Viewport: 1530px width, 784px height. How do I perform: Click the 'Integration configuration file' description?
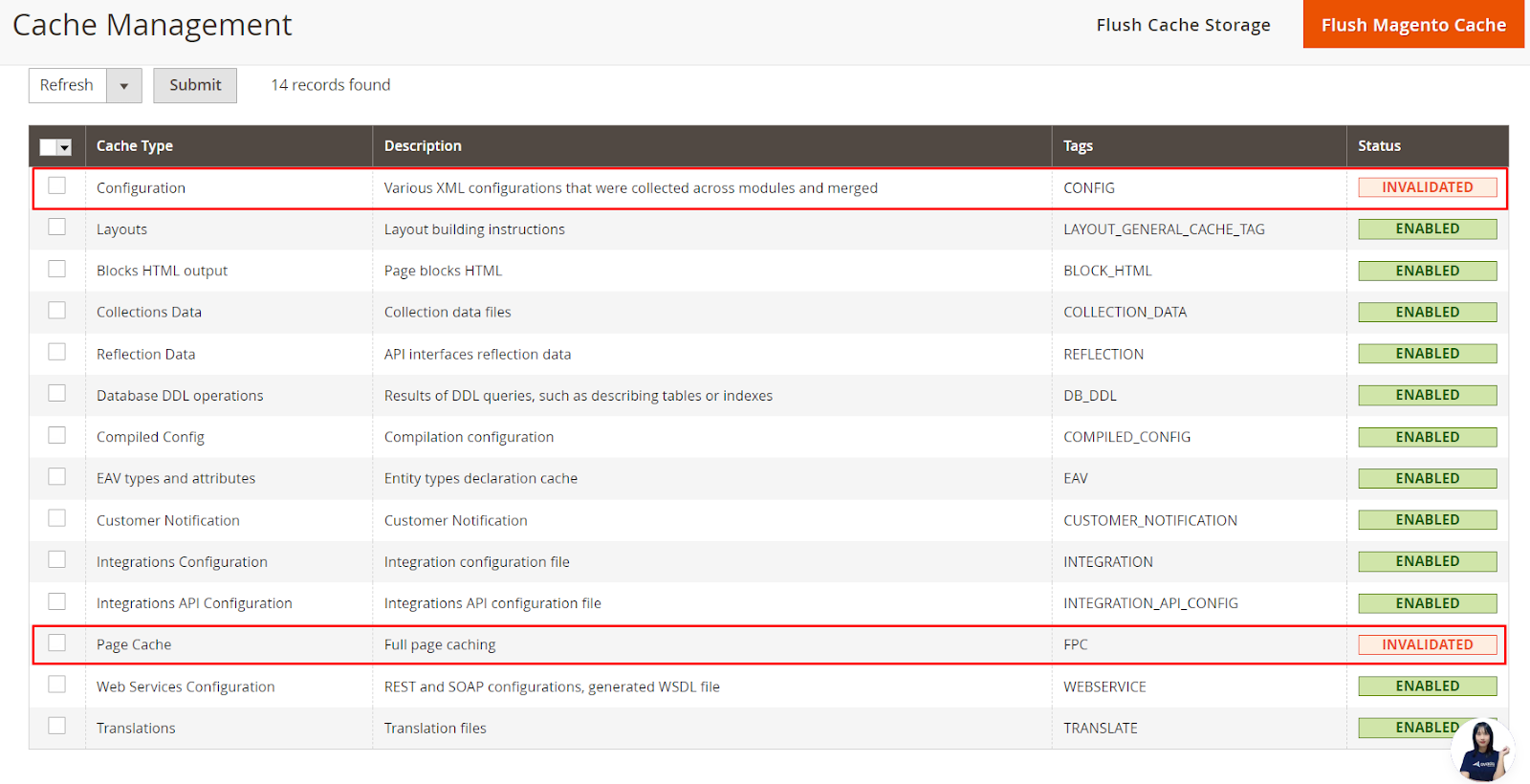tap(477, 562)
